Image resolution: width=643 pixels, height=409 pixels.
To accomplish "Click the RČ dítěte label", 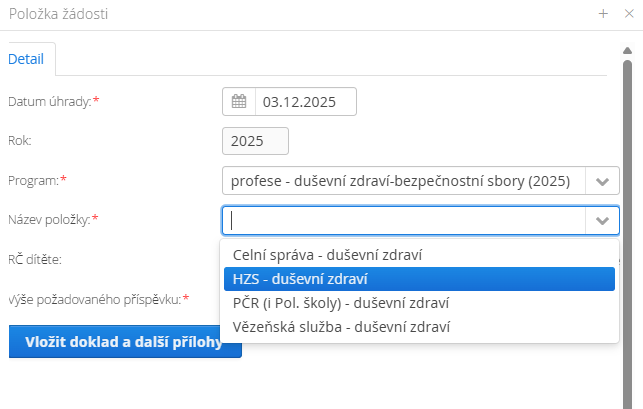I will [x=35, y=260].
